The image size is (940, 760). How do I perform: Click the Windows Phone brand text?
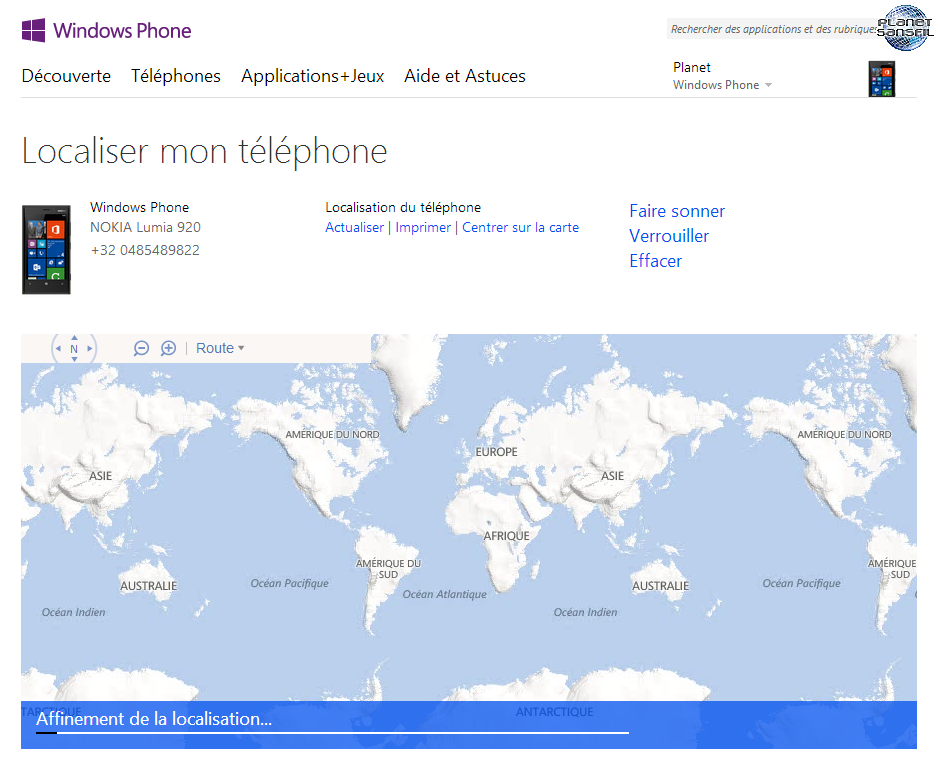[x=122, y=31]
